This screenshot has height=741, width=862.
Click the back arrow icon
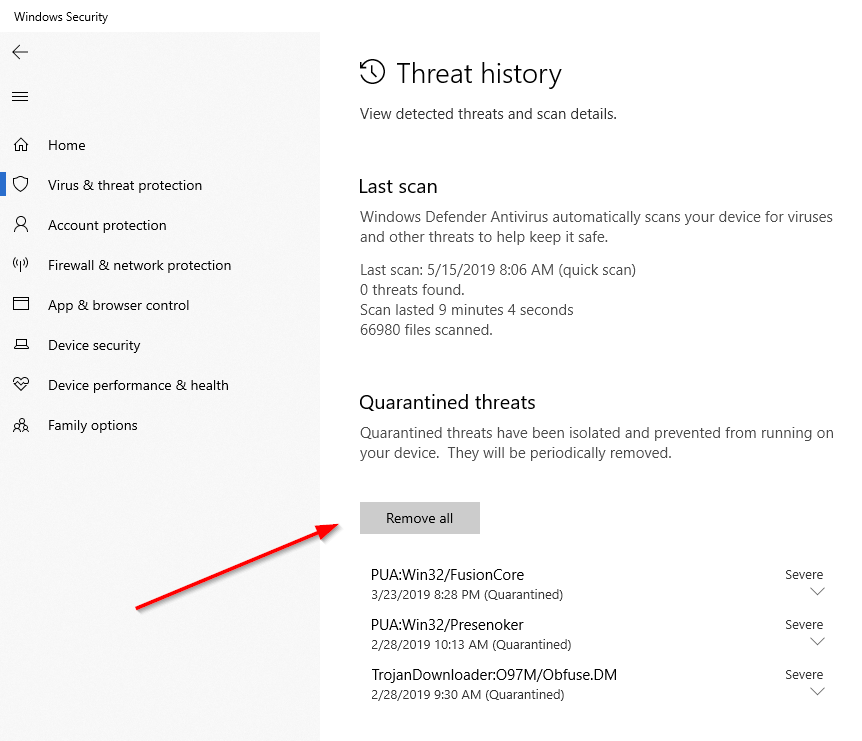pyautogui.click(x=20, y=52)
